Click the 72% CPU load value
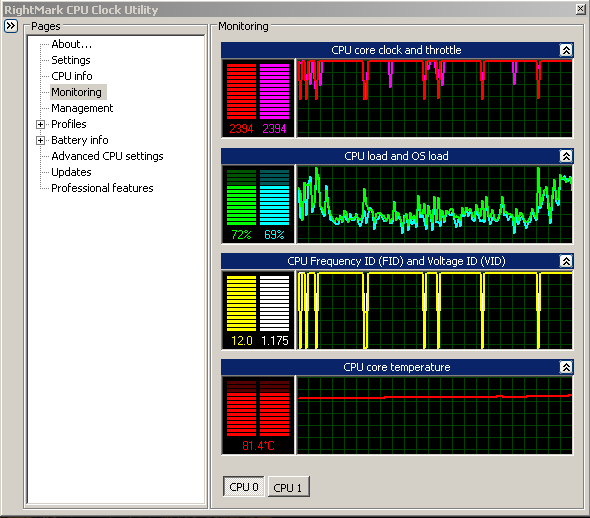This screenshot has width=590, height=518. pos(241,235)
